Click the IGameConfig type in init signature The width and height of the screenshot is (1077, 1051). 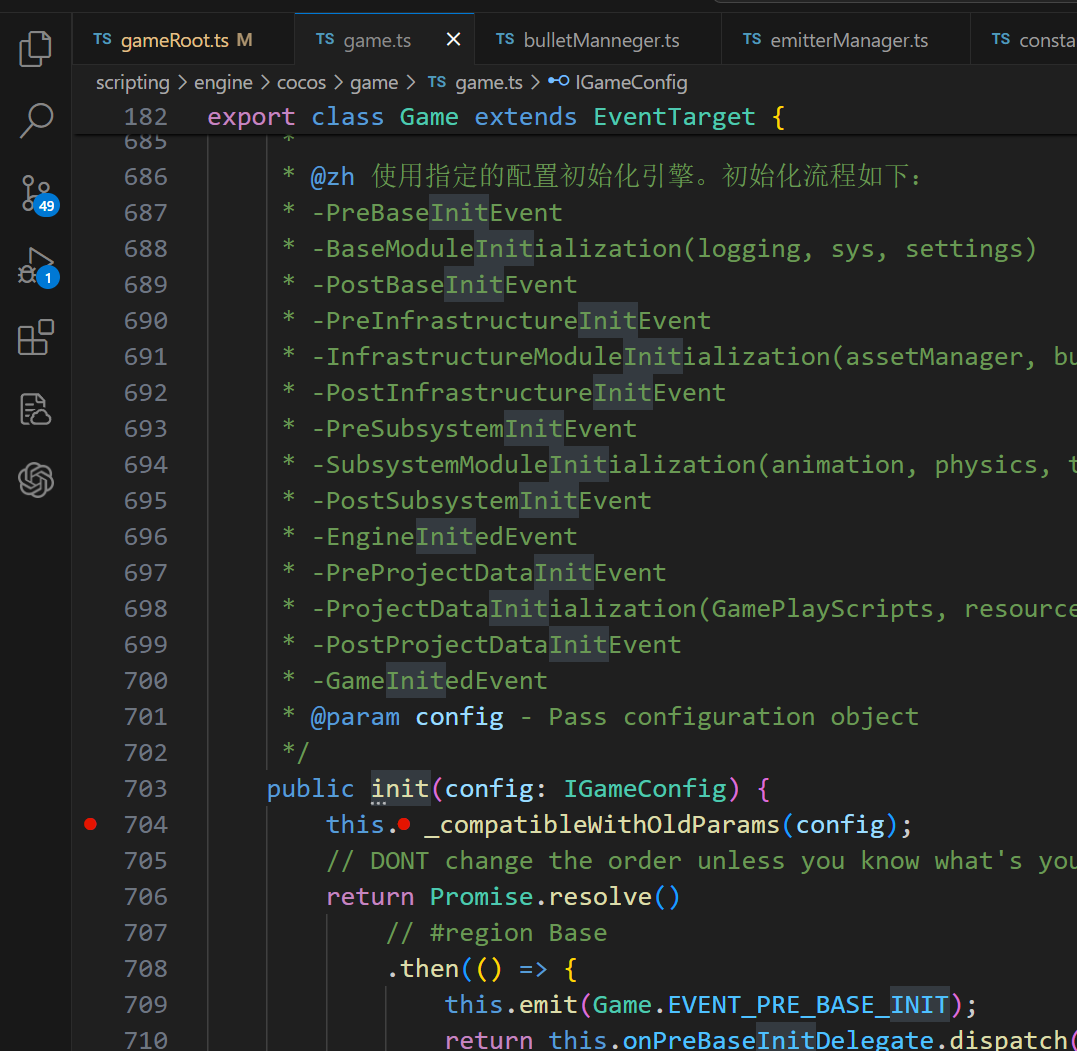tap(645, 789)
